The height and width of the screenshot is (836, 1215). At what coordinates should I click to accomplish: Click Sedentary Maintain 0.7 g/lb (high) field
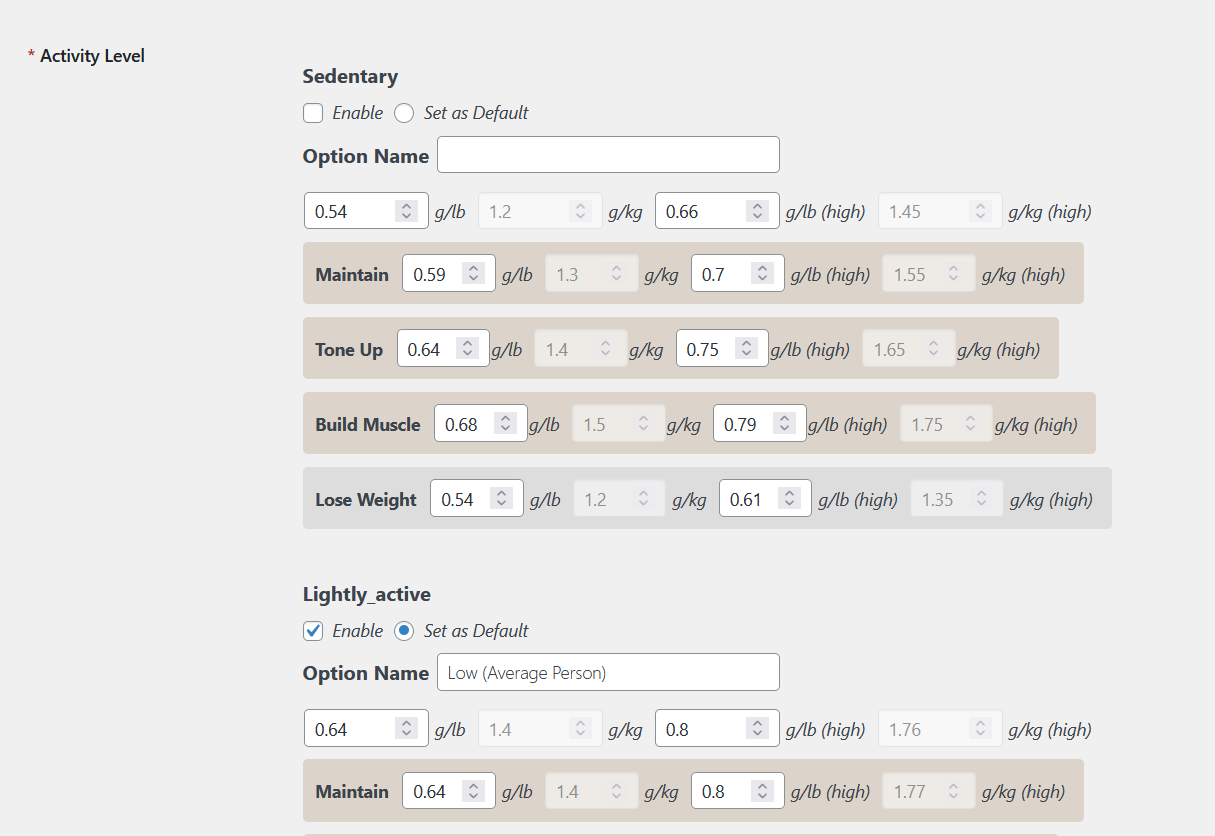(737, 274)
